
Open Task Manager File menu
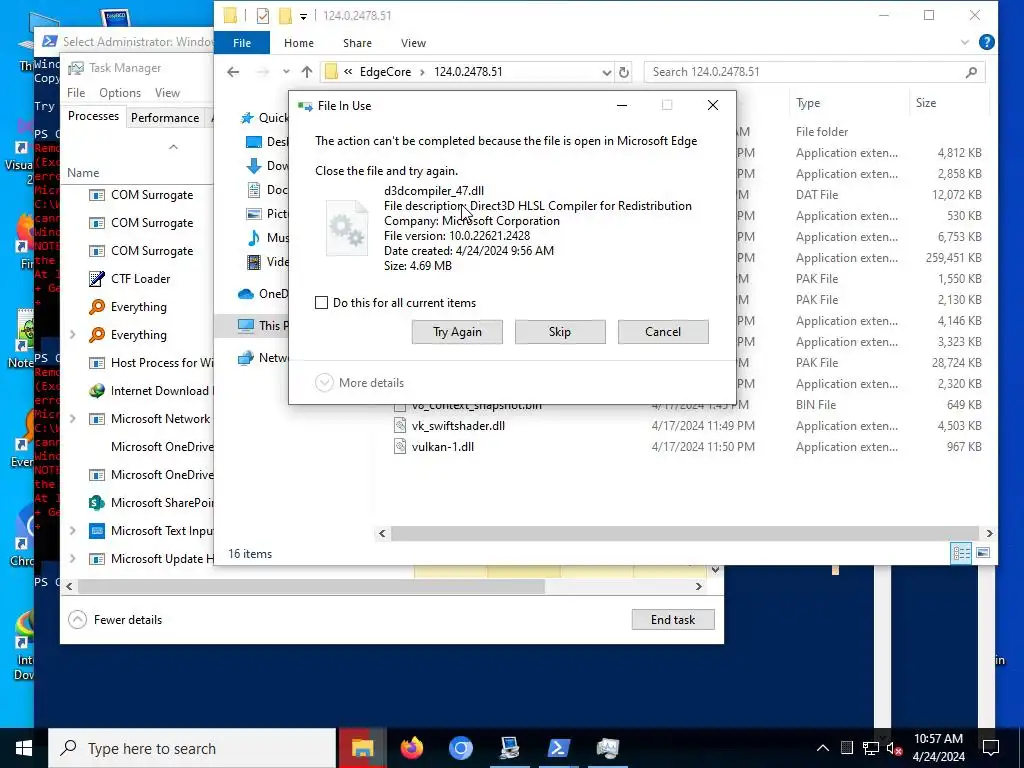point(76,93)
